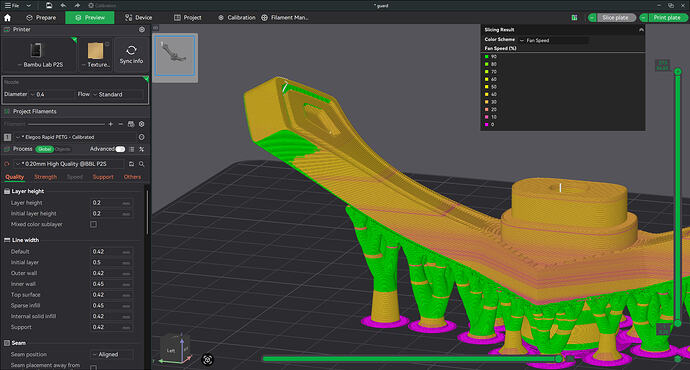The height and width of the screenshot is (370, 690).
Task: Search process settings with the magnifier
Action: click(x=142, y=164)
